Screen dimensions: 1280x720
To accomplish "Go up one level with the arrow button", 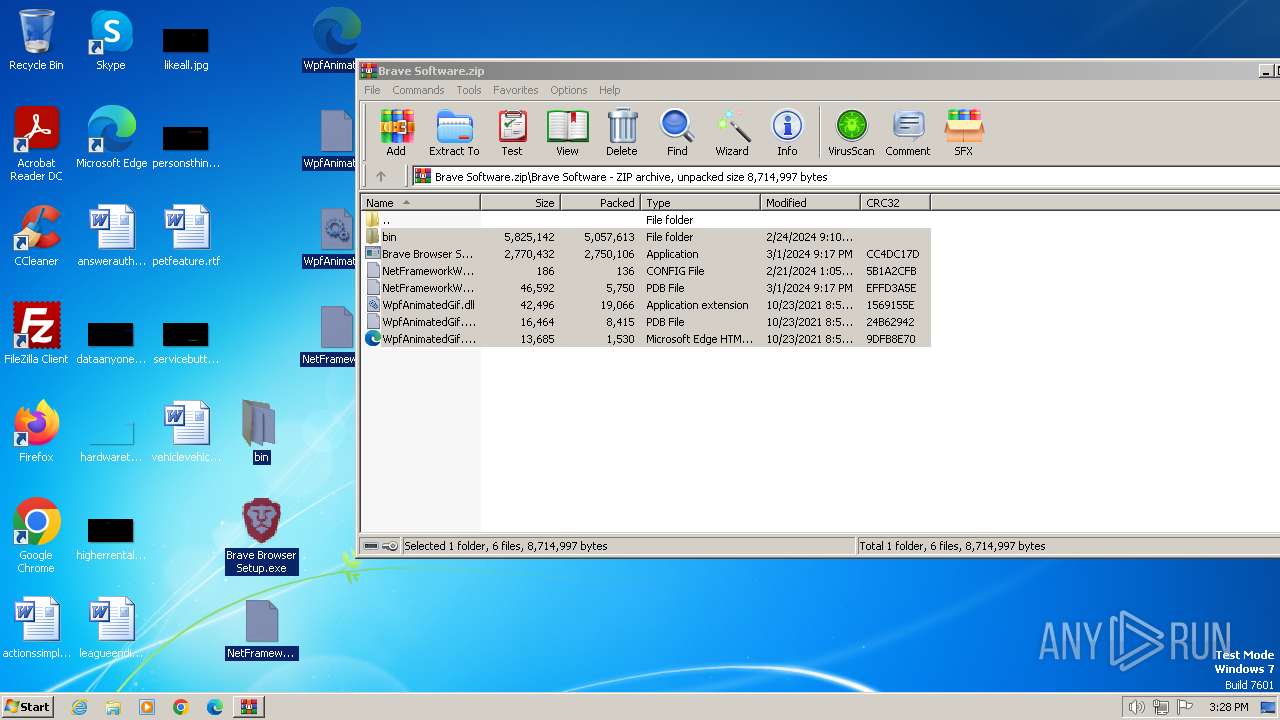I will point(381,177).
